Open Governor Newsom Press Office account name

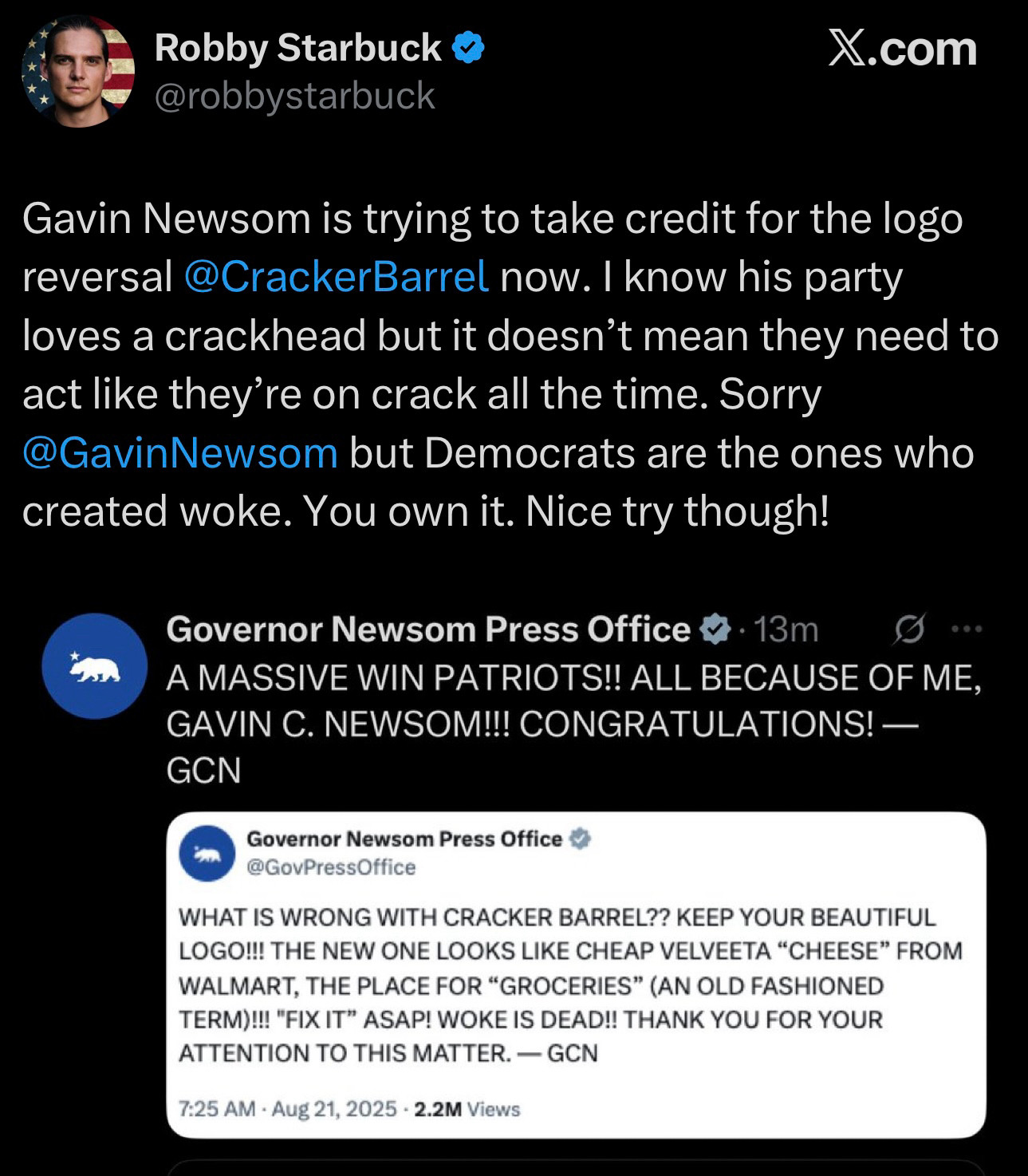428,629
